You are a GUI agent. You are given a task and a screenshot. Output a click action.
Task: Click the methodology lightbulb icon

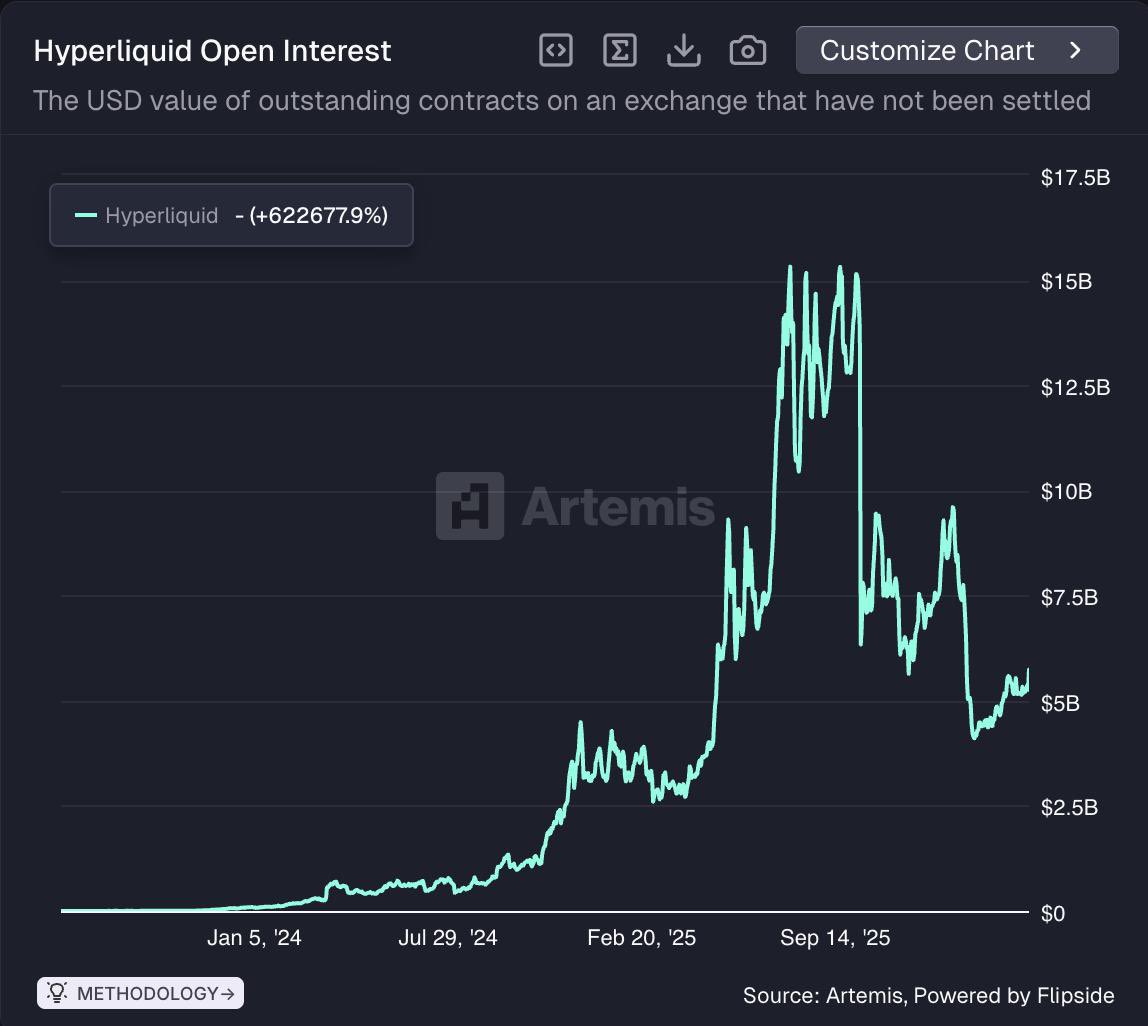pos(57,992)
